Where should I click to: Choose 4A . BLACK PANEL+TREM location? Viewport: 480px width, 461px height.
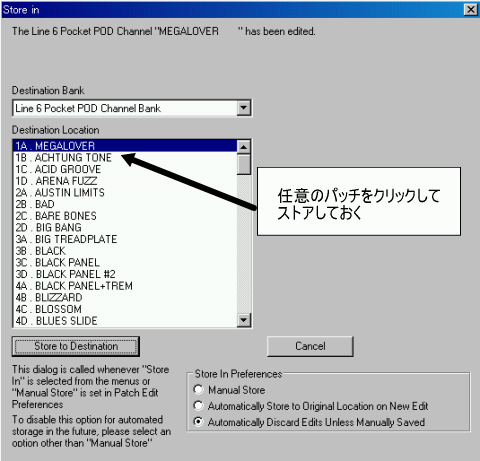pyautogui.click(x=125, y=286)
